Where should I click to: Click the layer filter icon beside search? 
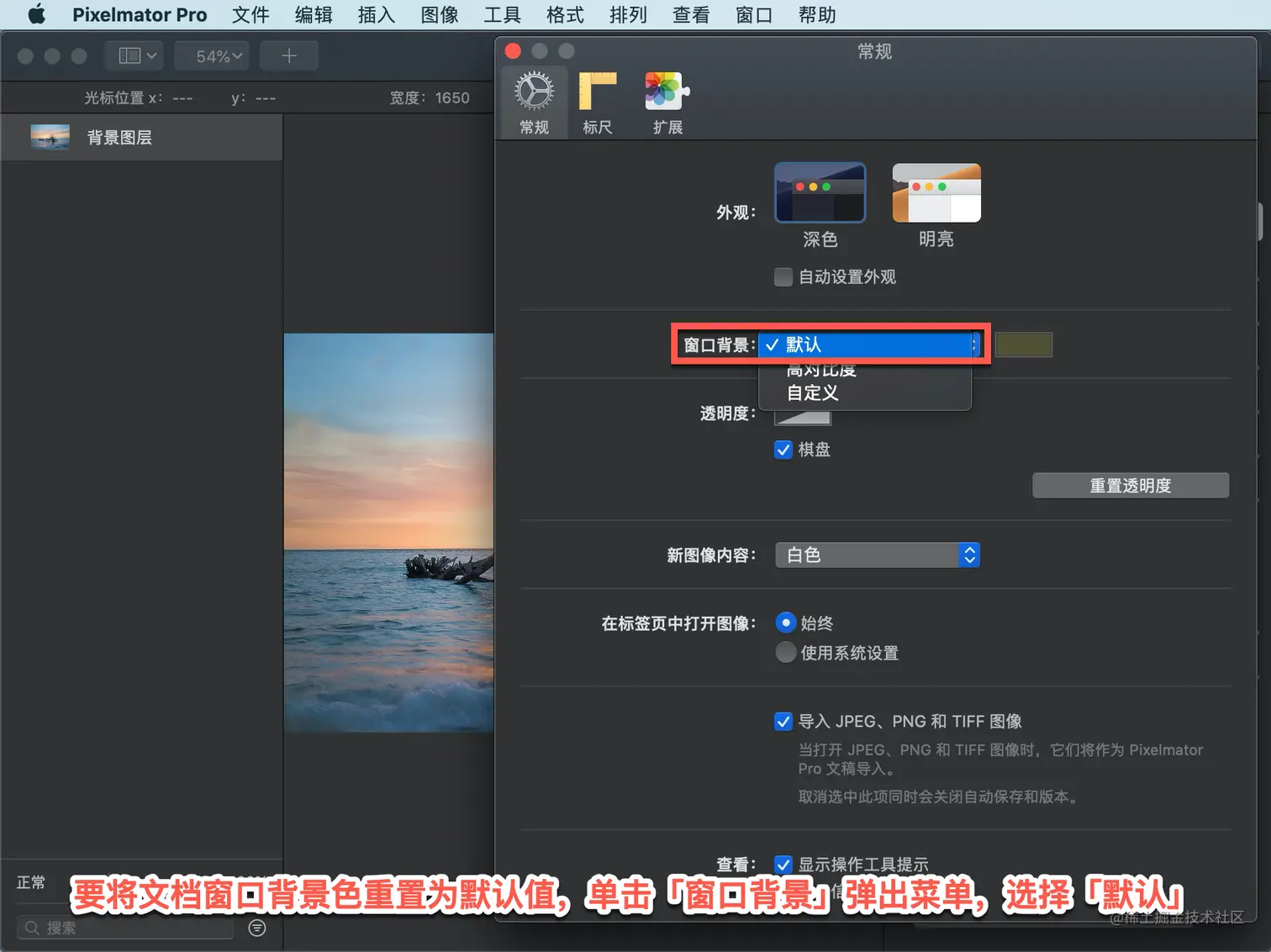point(258,928)
